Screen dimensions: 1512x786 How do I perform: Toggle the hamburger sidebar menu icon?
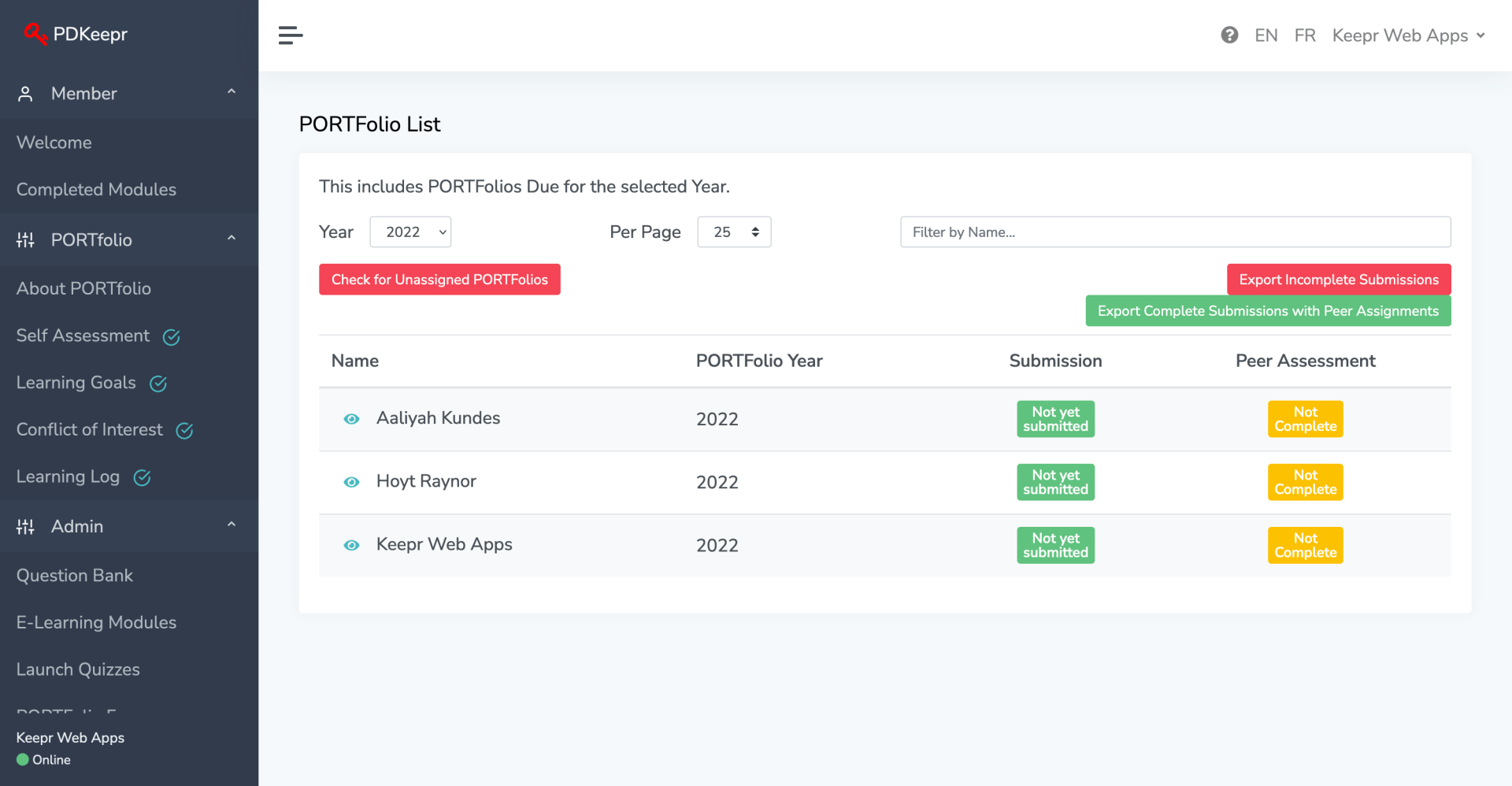pos(291,35)
